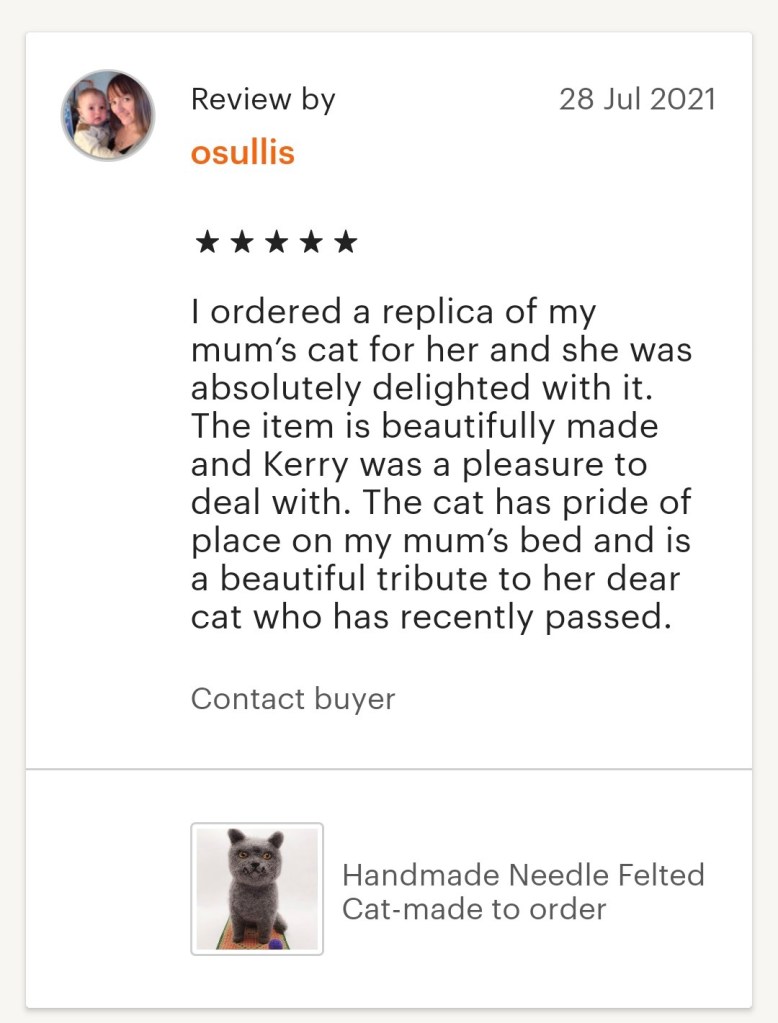Click the reviewer's profile photo avatar
The image size is (778, 1023).
point(108,115)
